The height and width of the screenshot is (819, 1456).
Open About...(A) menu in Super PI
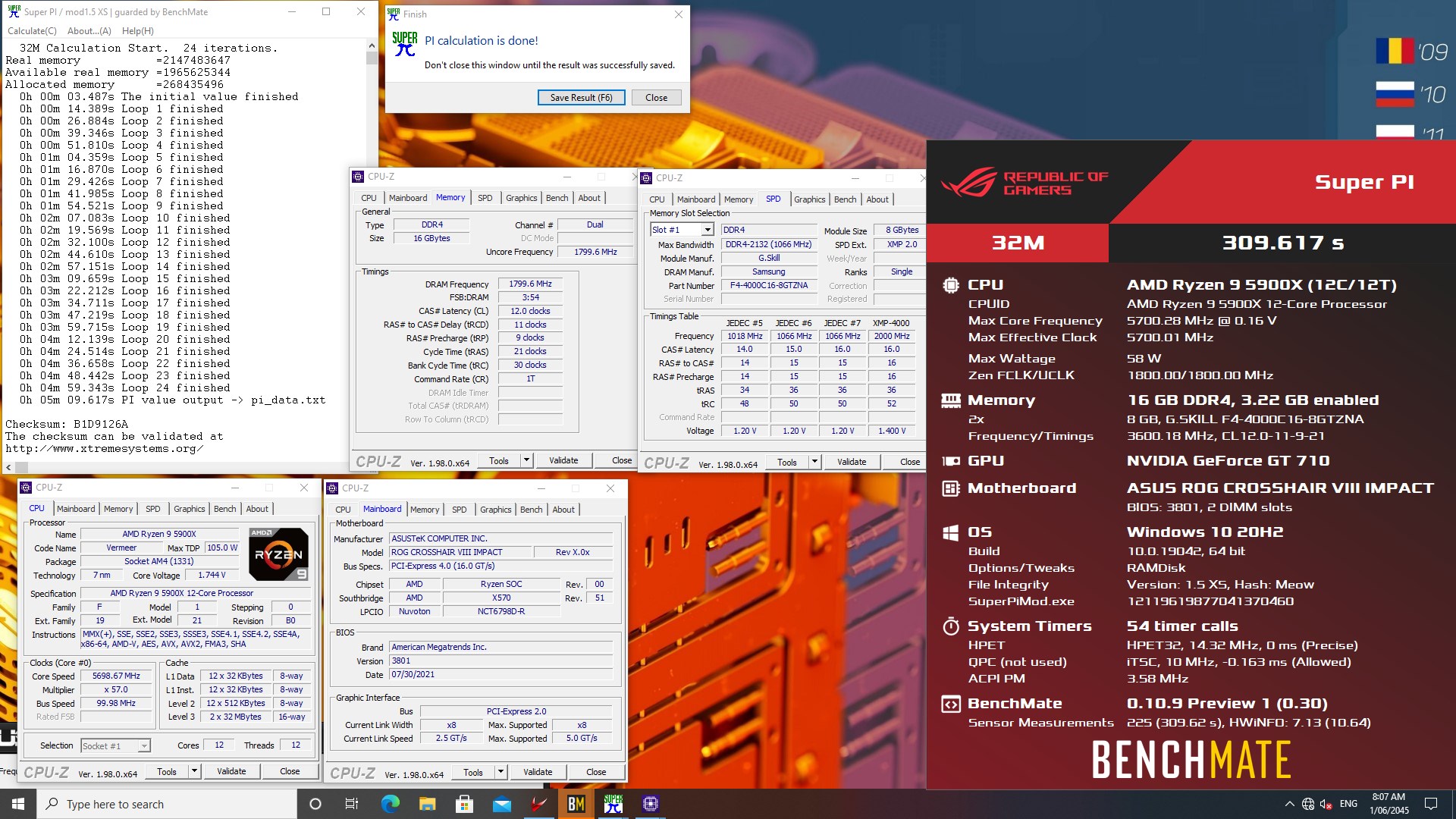(x=89, y=31)
